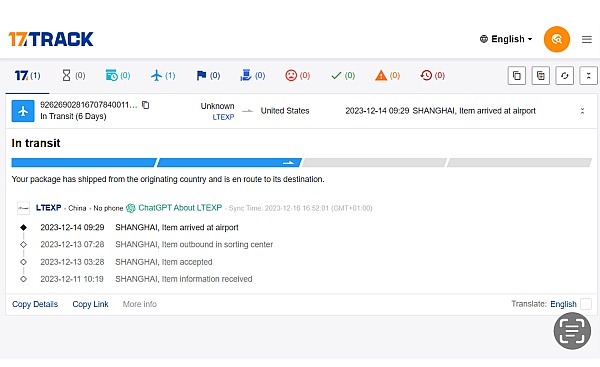Toggle the Translate checkbox
This screenshot has height=367, width=600.
click(x=586, y=304)
